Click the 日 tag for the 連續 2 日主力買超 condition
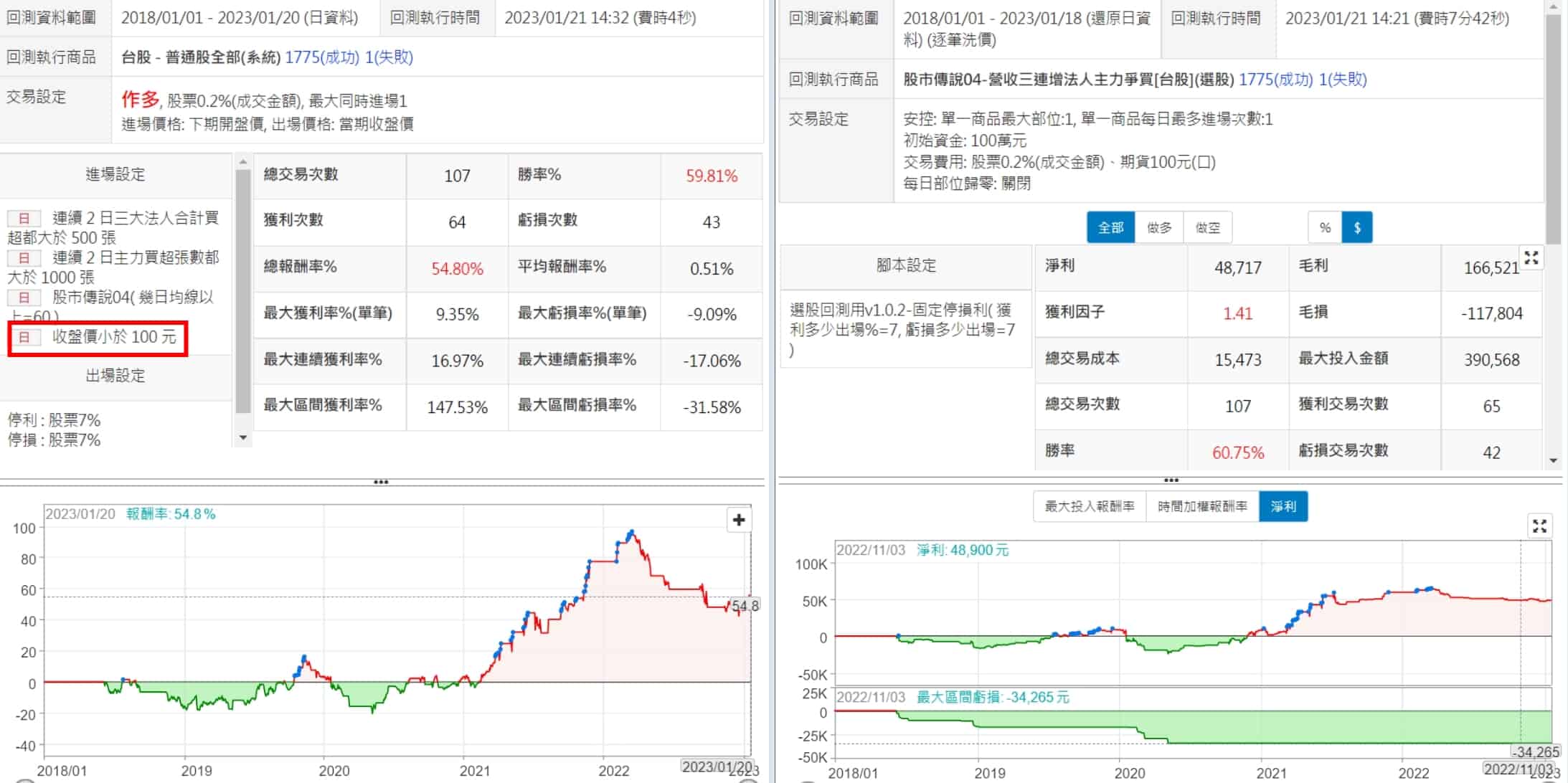 pos(24,257)
